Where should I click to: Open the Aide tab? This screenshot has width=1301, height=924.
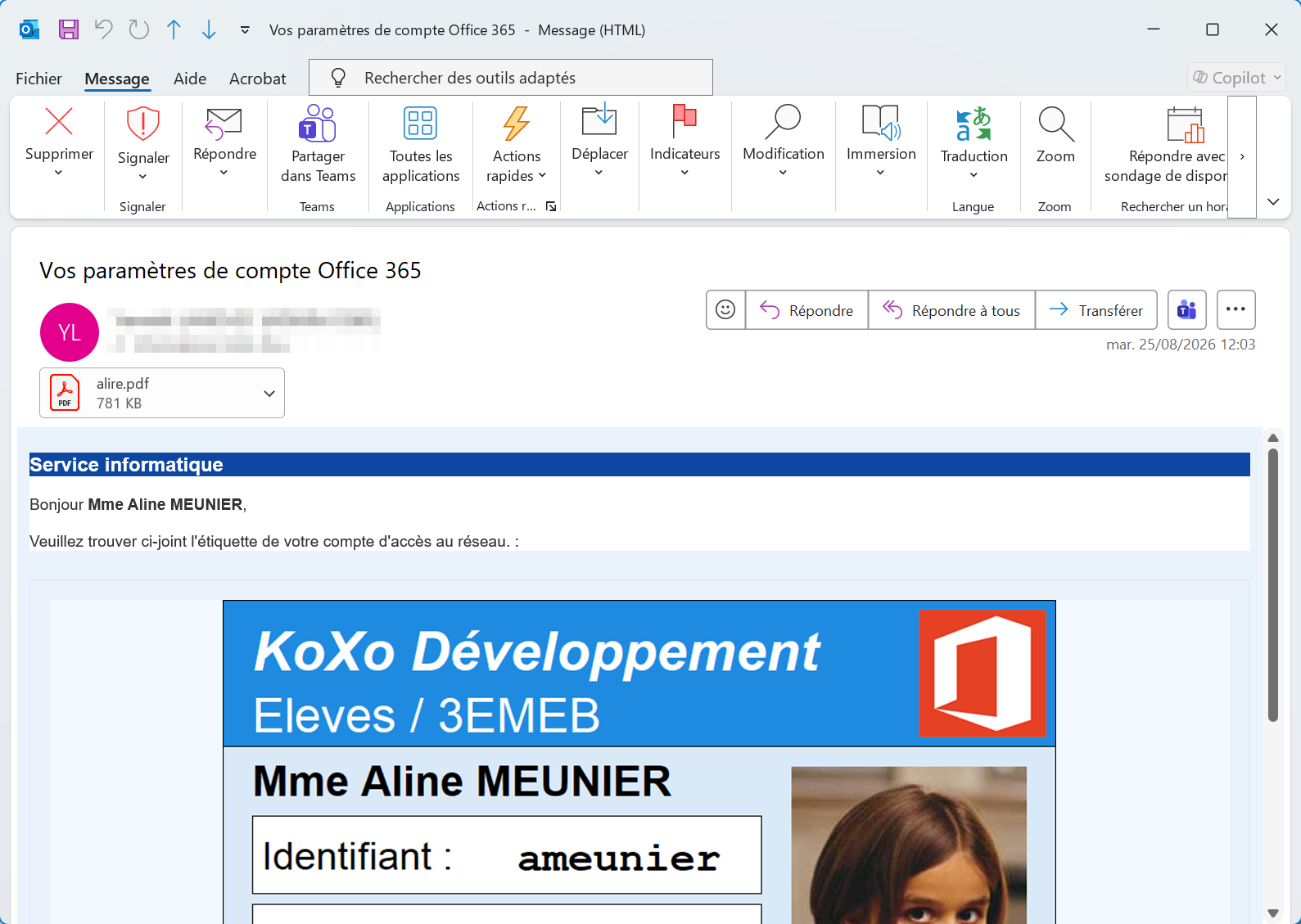click(x=190, y=79)
